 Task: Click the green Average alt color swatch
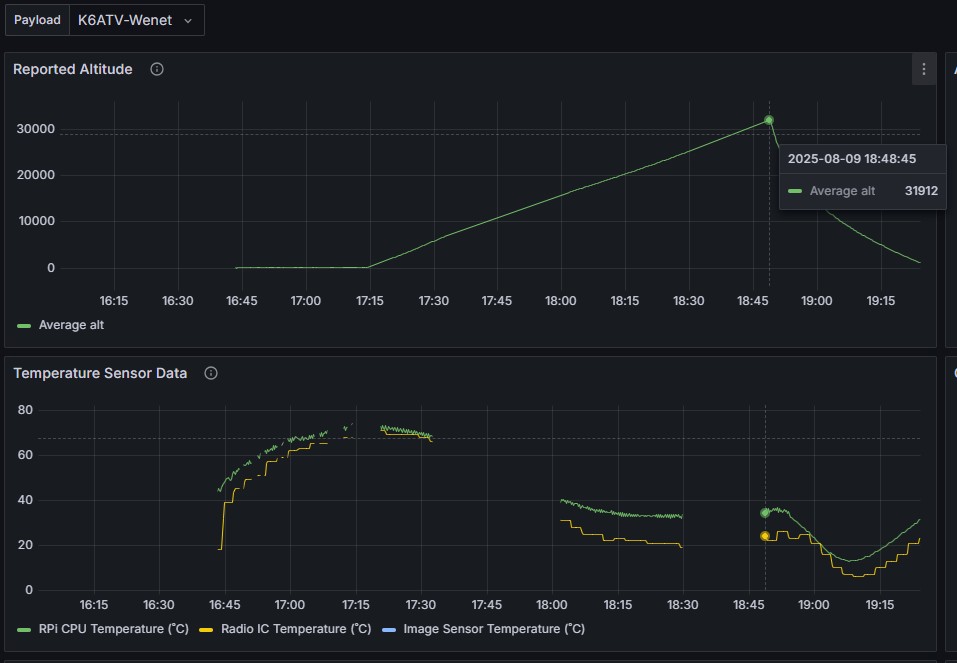point(24,325)
